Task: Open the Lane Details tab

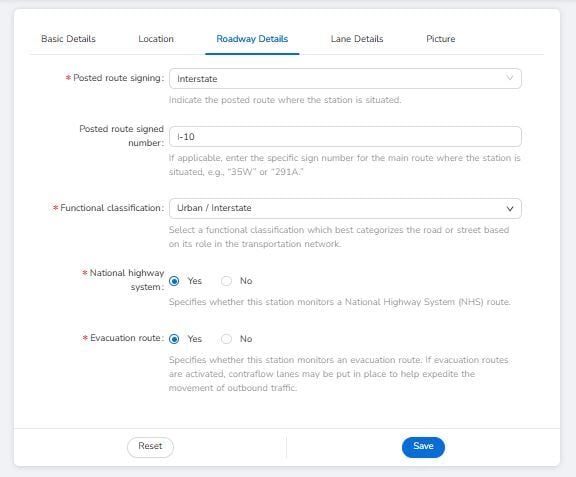Action: point(357,39)
